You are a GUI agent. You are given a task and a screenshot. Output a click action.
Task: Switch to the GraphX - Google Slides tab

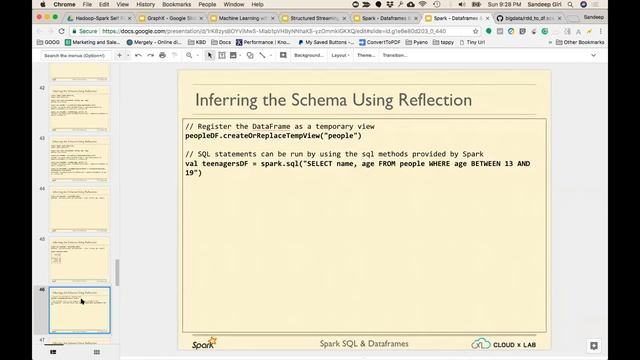171,18
